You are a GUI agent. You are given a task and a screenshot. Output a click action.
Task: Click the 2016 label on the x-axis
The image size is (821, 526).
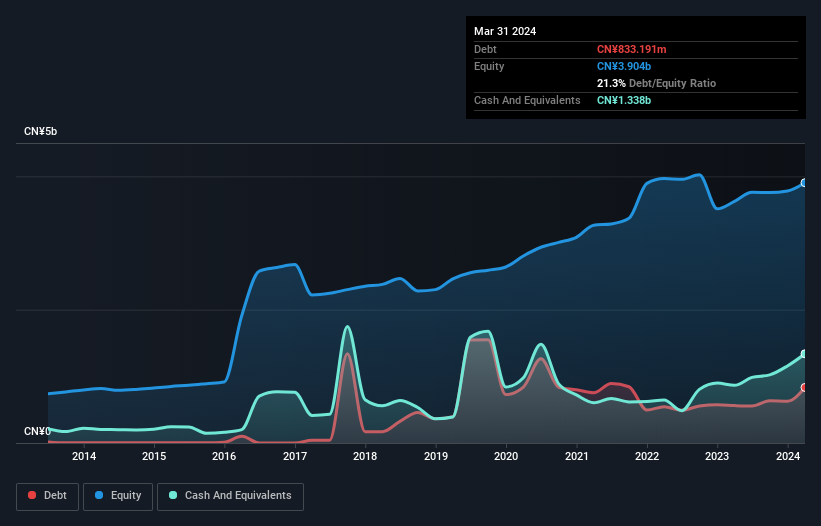pyautogui.click(x=225, y=457)
